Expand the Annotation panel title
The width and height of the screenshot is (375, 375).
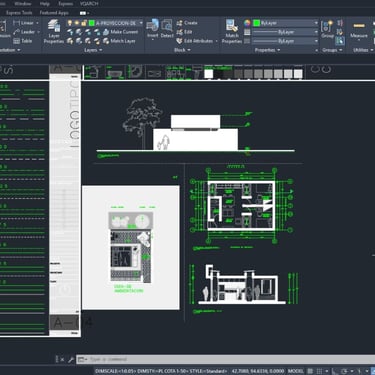pyautogui.click(x=10, y=50)
